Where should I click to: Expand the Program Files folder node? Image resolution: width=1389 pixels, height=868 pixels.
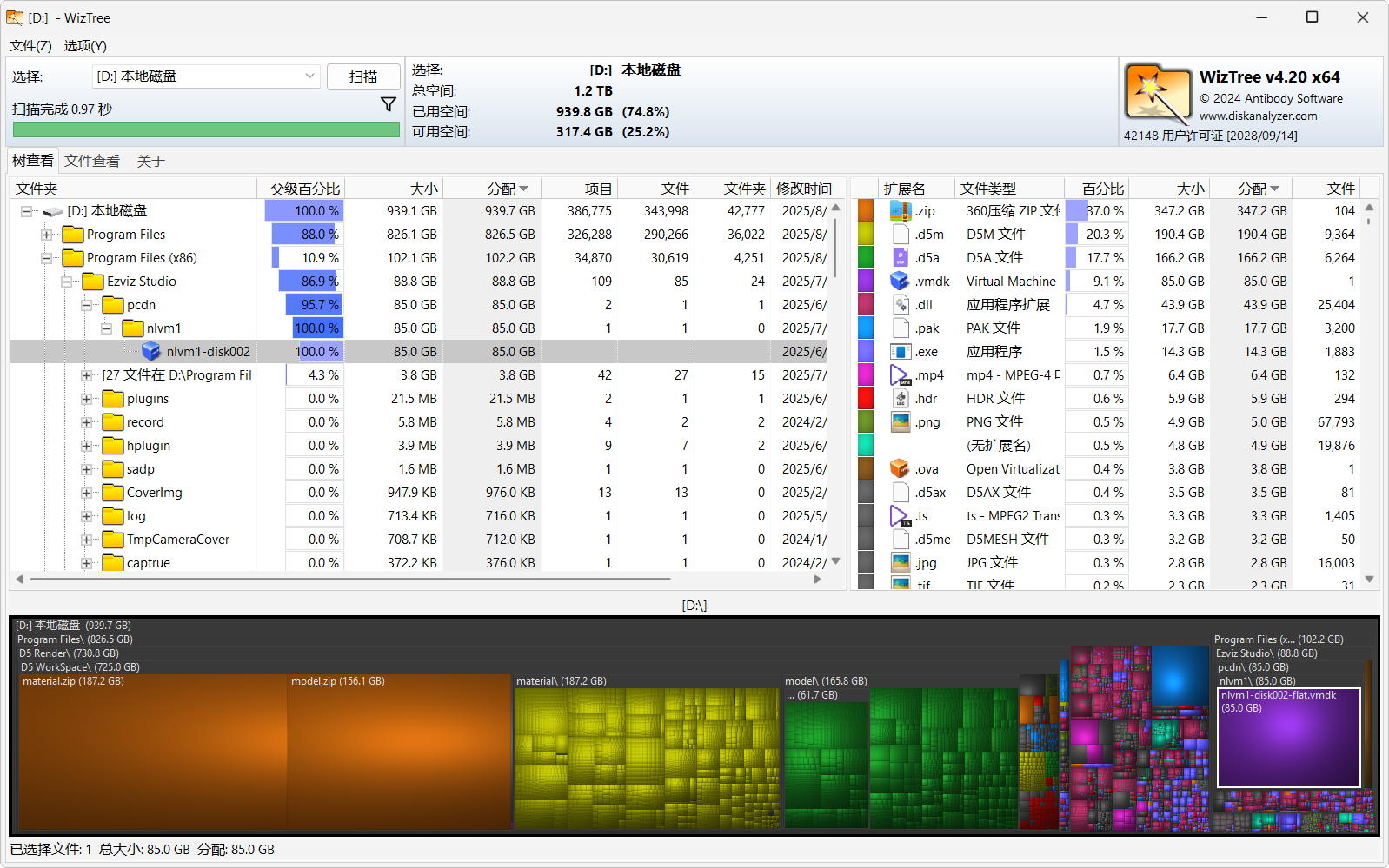coord(47,235)
